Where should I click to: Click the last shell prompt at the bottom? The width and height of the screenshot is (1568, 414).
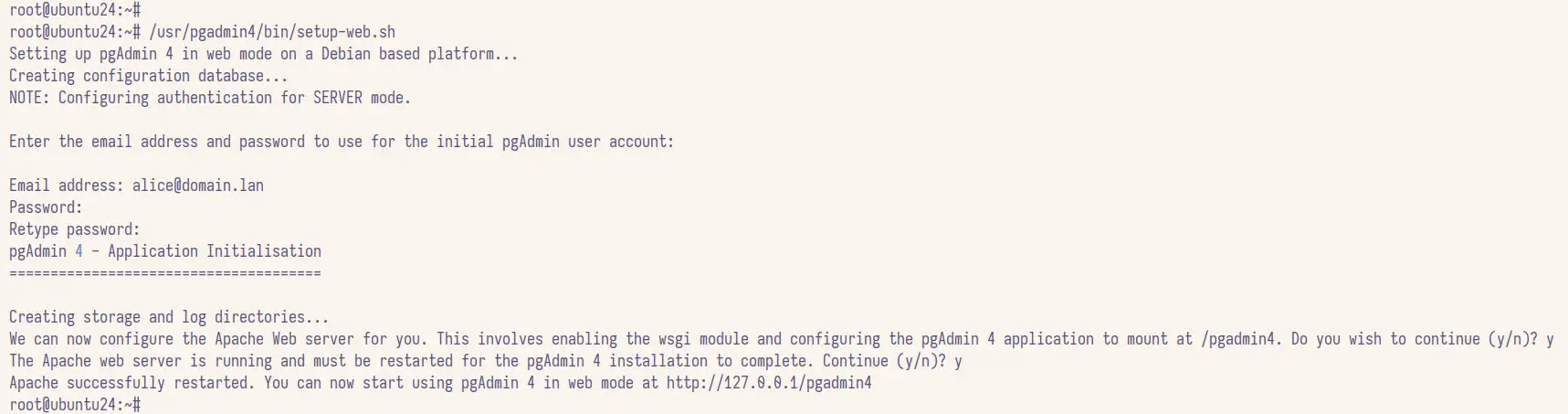click(x=75, y=405)
